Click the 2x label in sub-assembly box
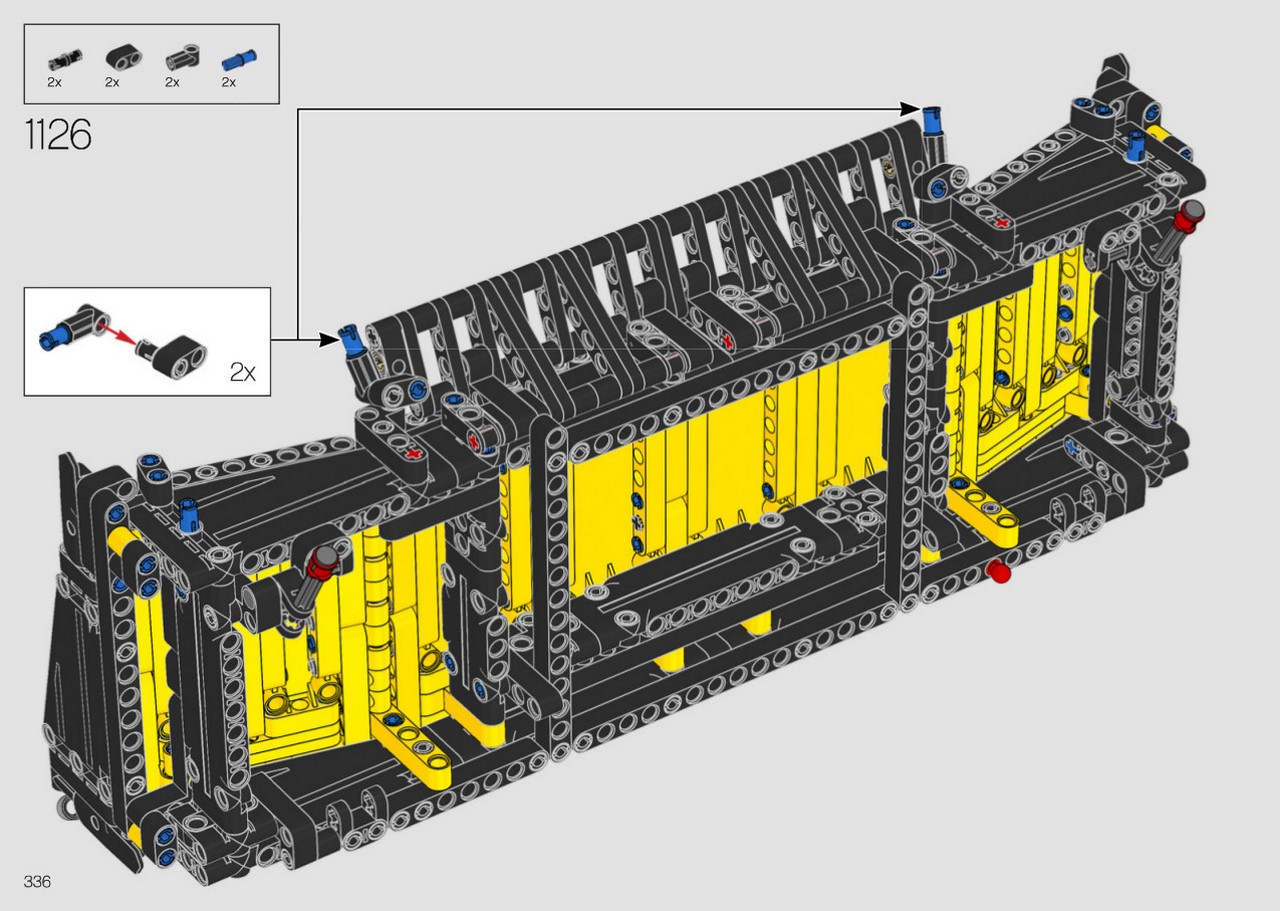The height and width of the screenshot is (911, 1280). click(x=242, y=373)
